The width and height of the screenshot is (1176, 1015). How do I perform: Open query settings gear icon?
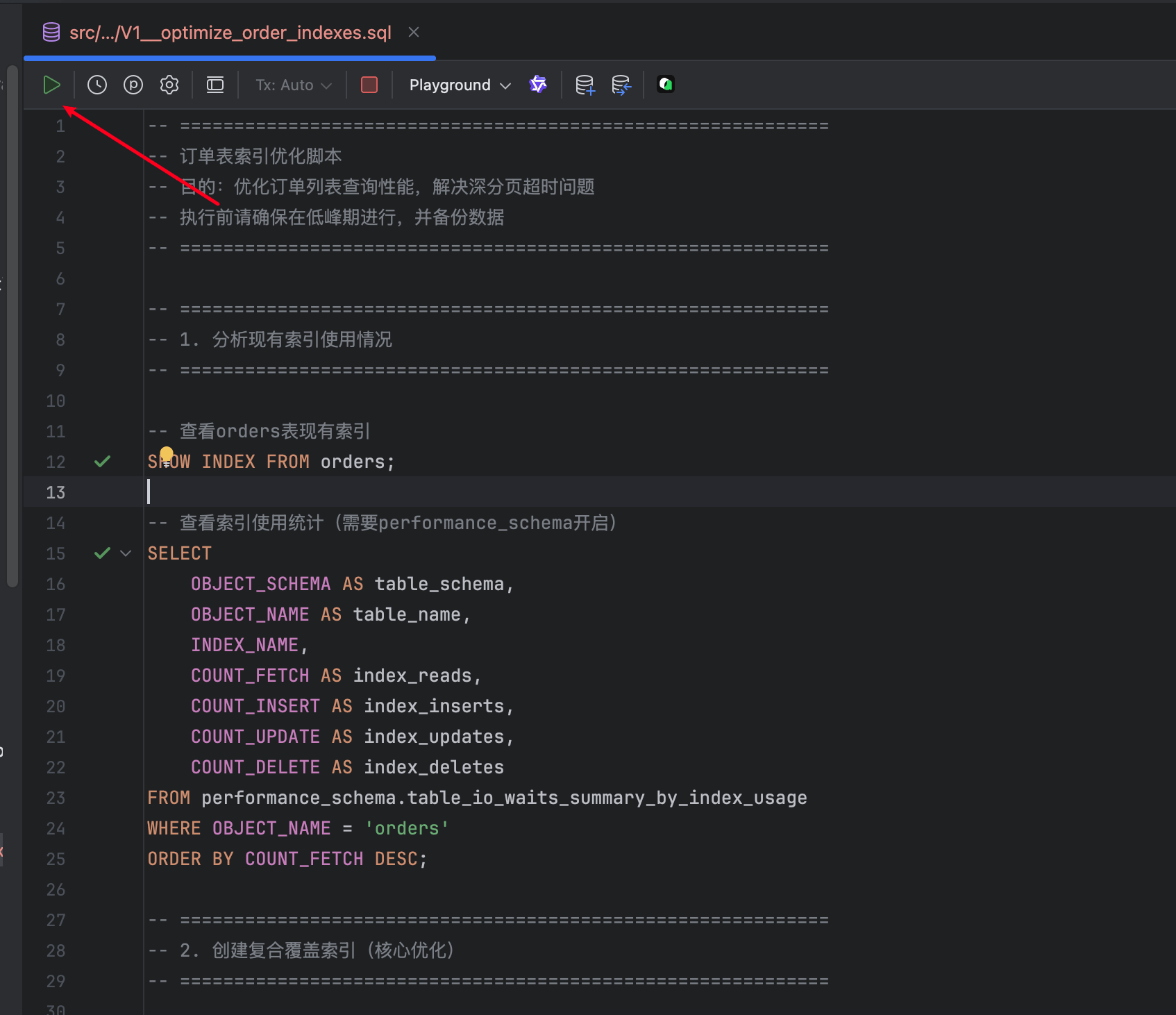[x=169, y=85]
